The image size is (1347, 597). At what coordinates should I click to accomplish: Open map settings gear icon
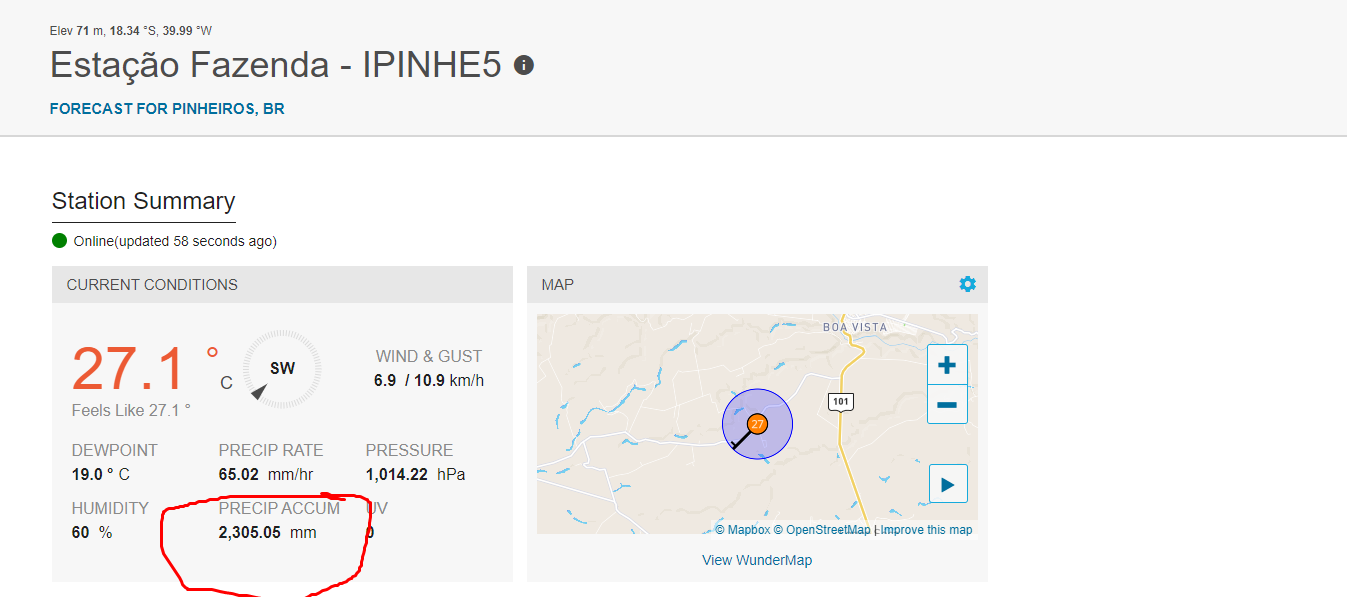pos(967,284)
